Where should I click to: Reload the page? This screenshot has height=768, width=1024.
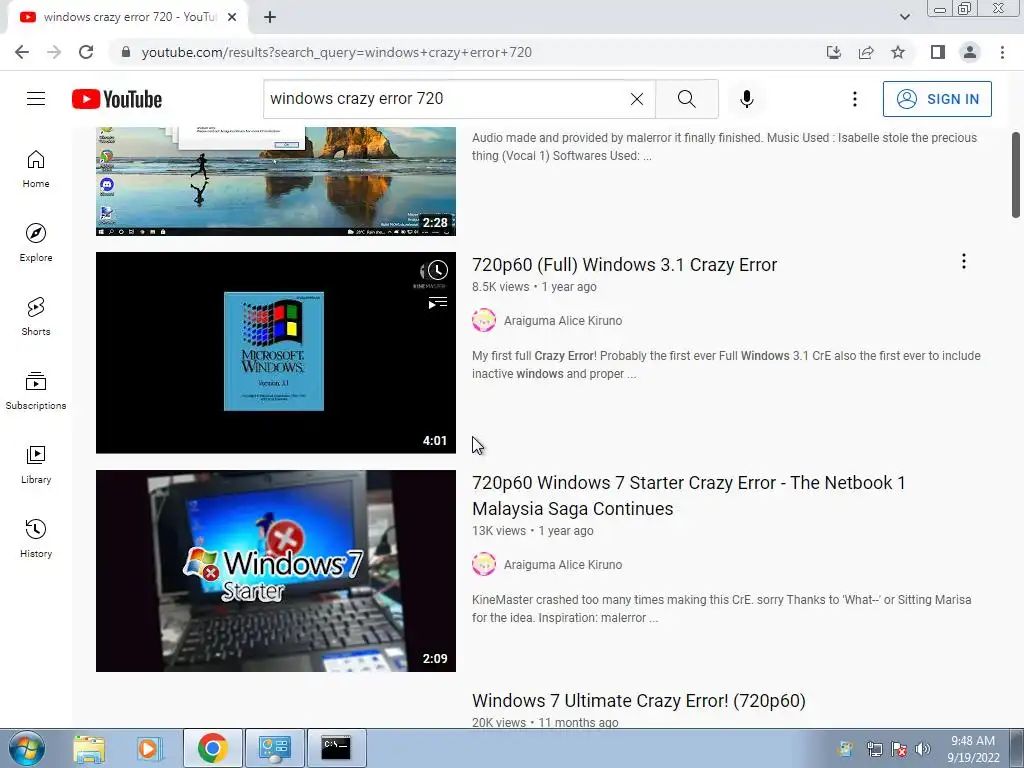(x=86, y=52)
